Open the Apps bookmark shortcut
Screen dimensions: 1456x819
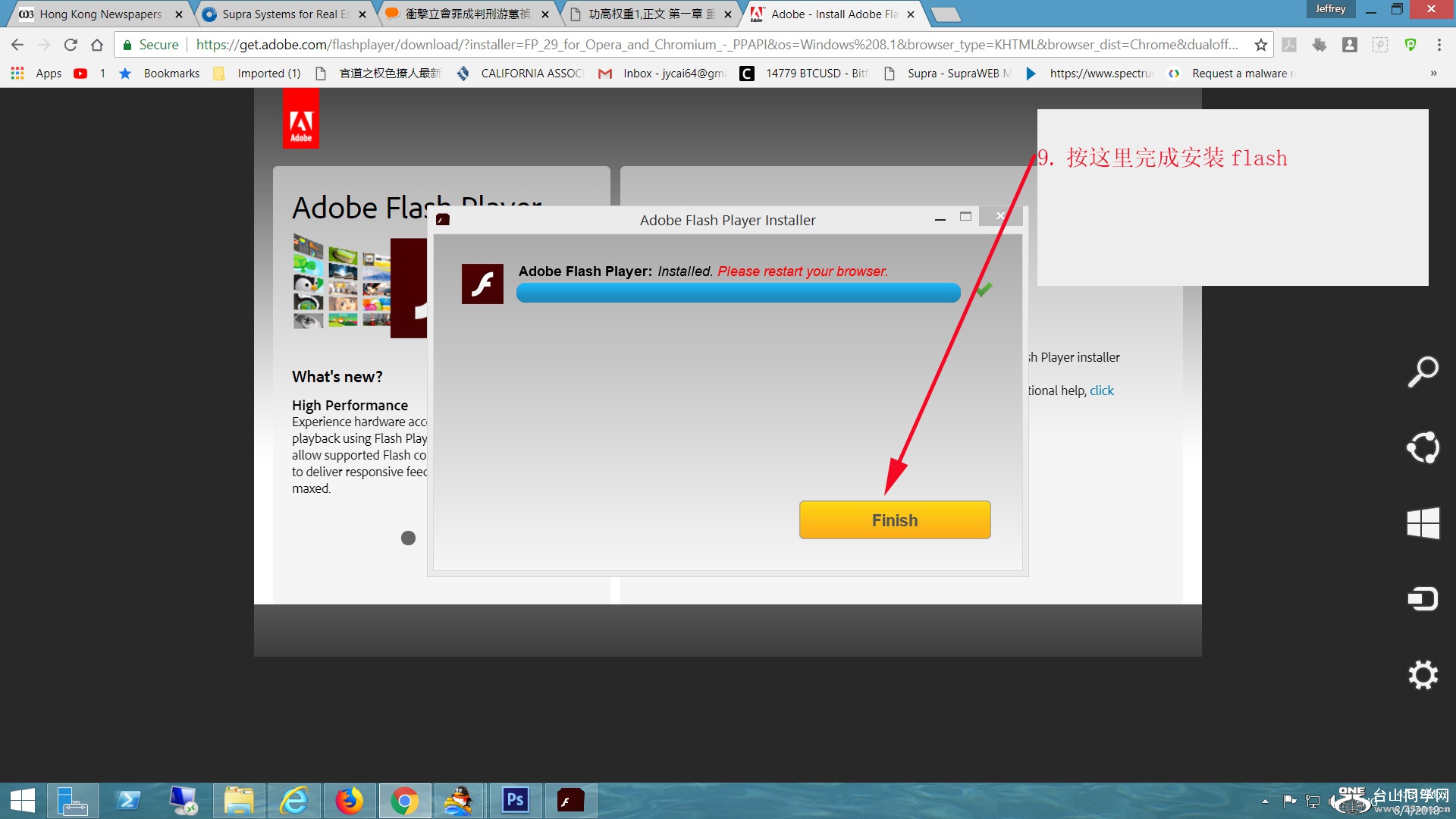(36, 74)
